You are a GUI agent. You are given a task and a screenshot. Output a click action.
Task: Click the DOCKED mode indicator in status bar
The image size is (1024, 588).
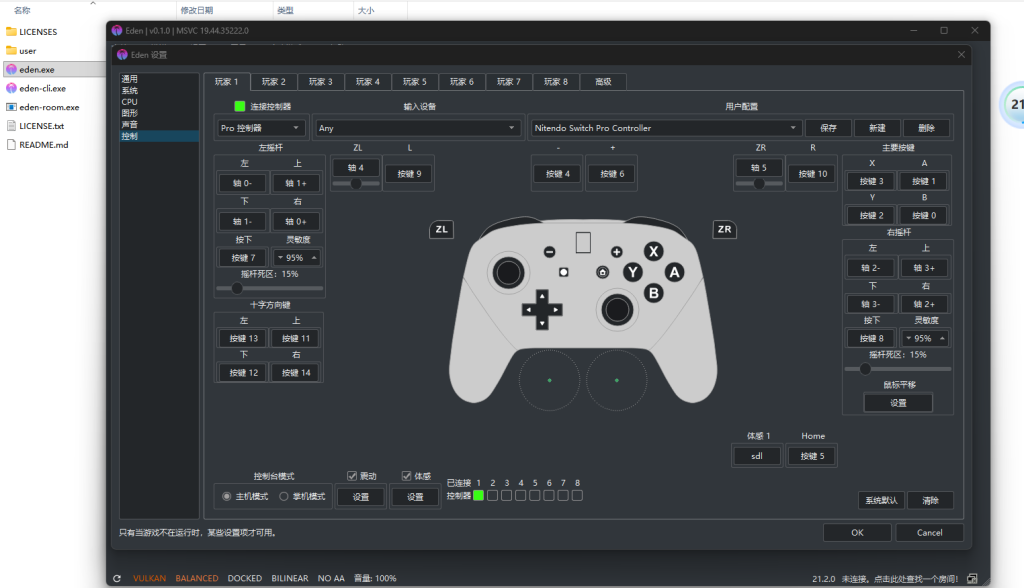click(x=244, y=578)
